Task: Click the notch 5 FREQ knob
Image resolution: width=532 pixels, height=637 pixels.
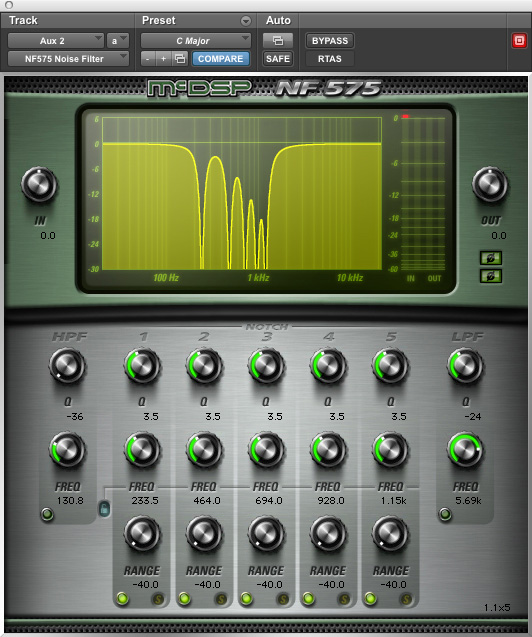Action: tap(390, 450)
